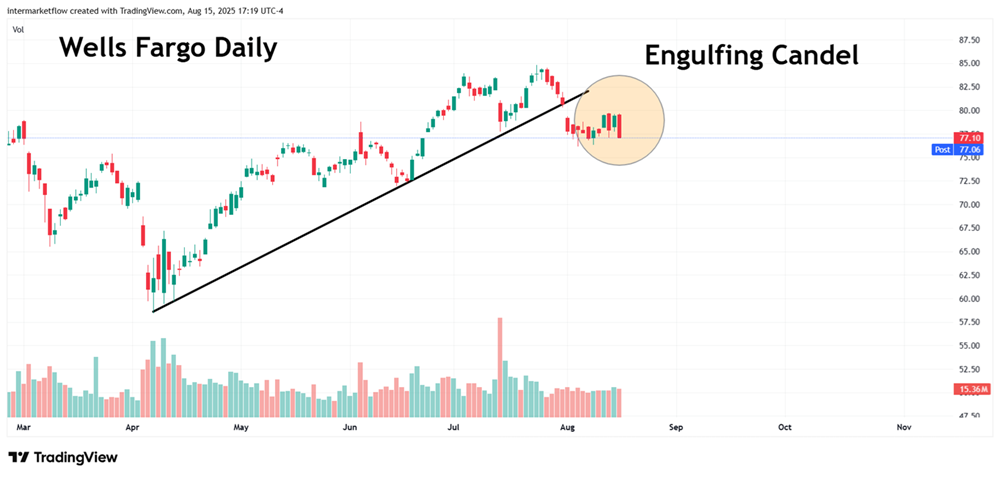Viewport: 1000px width, 478px height.
Task: Click the TradingView wordmark text
Action: point(76,457)
